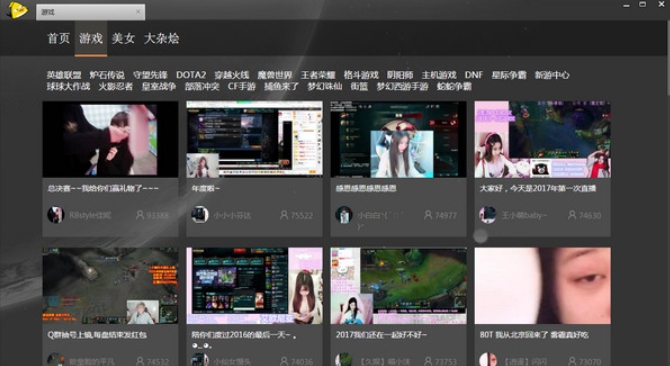Open the 英雄联盟 category
Screen dimensions: 670x366
click(64, 75)
